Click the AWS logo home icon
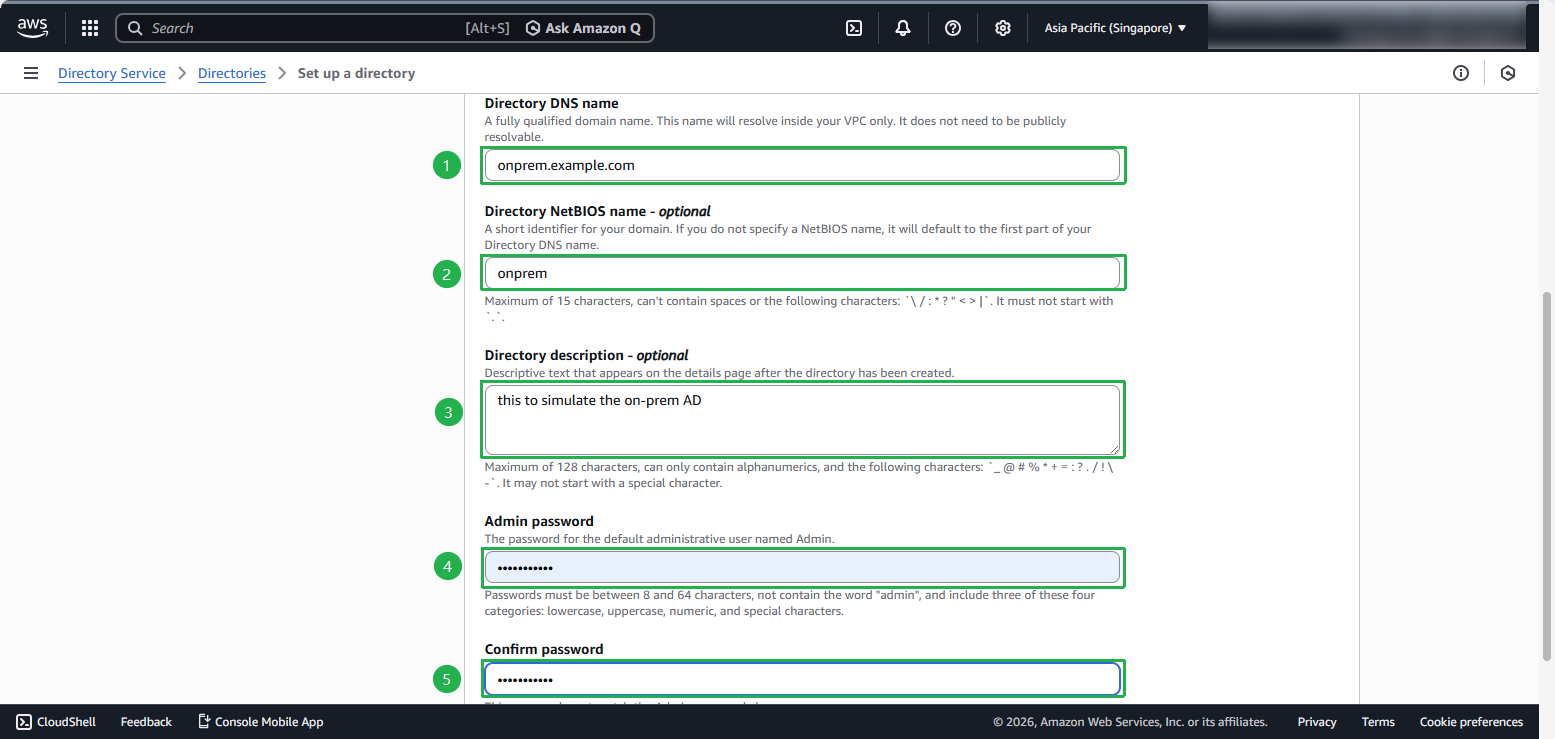 pos(32,28)
